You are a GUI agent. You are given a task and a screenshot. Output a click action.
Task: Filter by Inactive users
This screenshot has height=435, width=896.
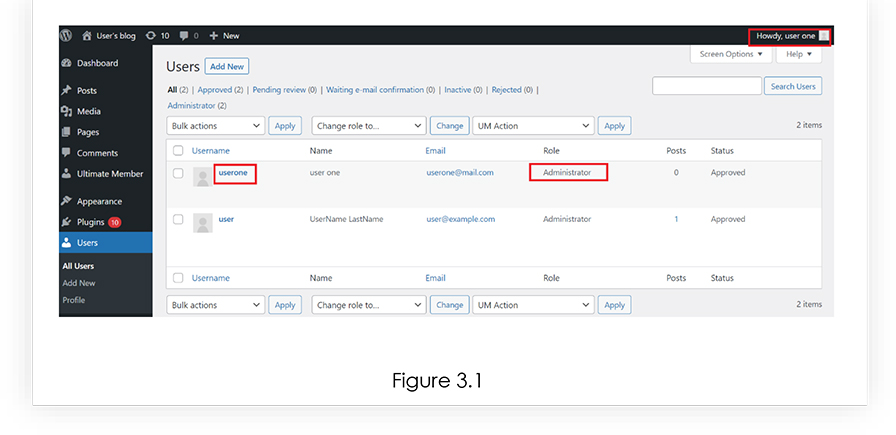click(x=463, y=90)
